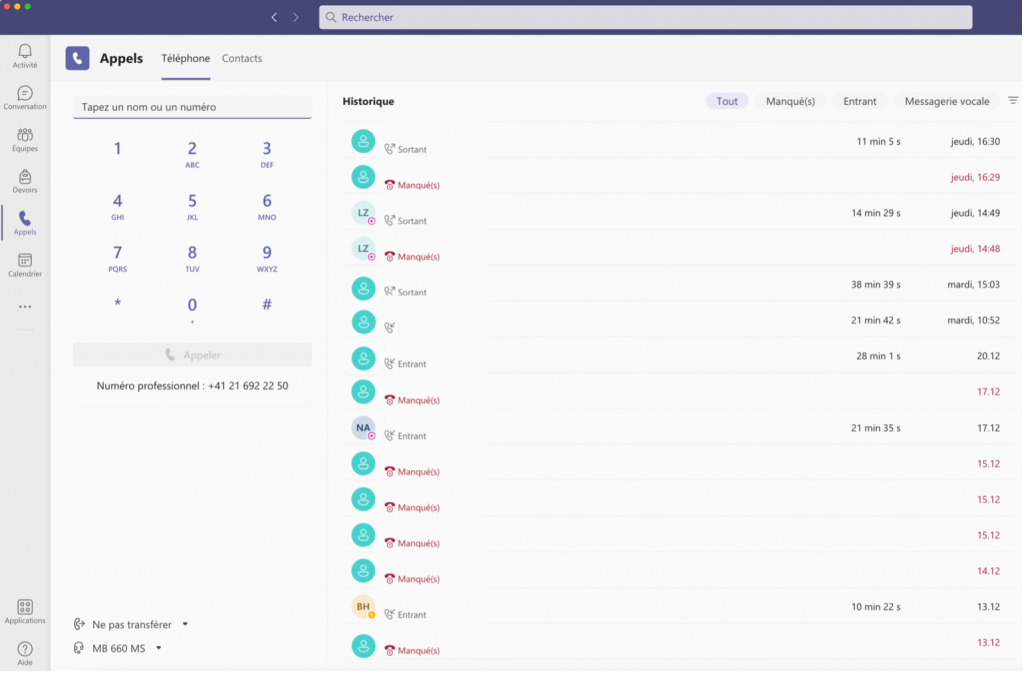
Task: Filter history by Entrant calls
Action: pos(860,101)
